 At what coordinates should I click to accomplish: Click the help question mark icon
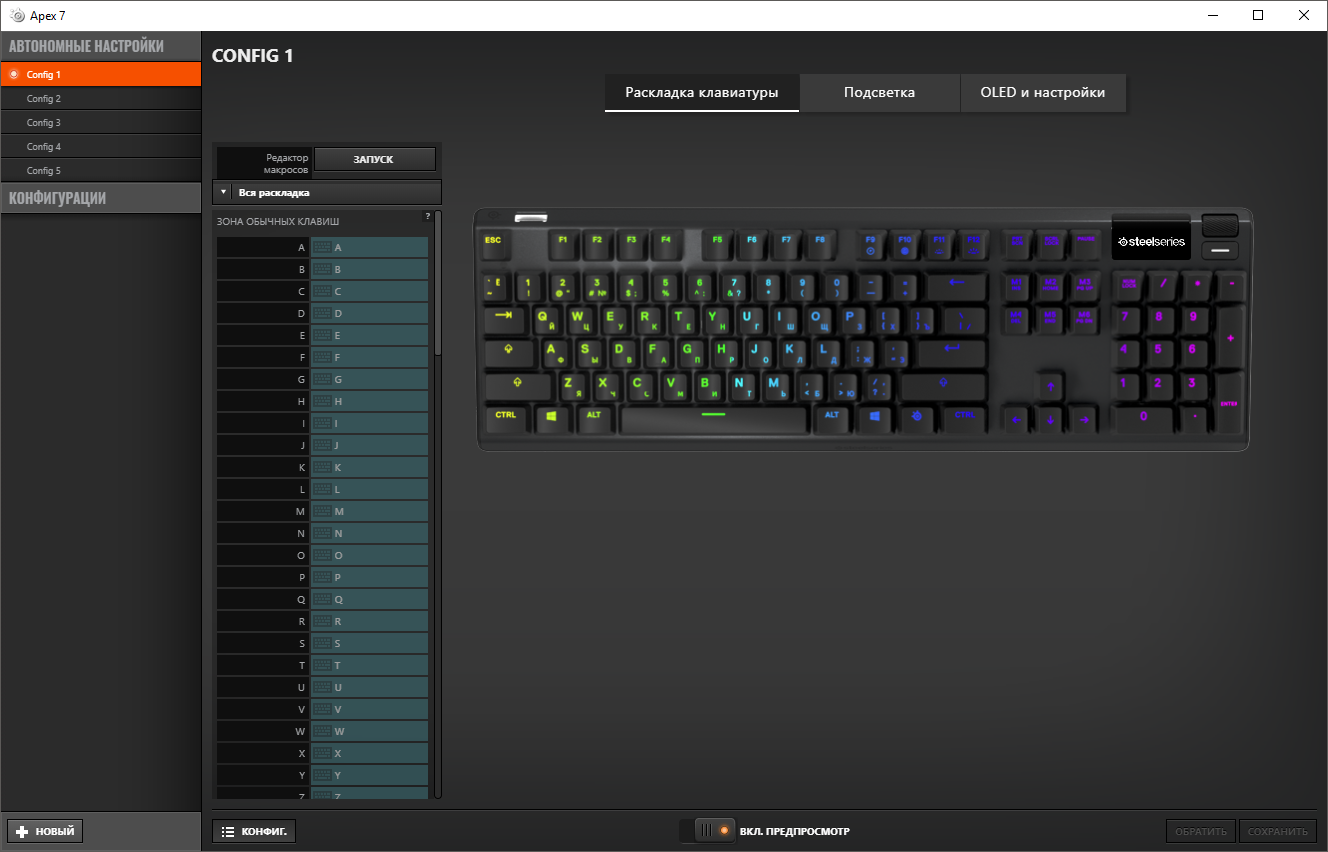[x=429, y=215]
